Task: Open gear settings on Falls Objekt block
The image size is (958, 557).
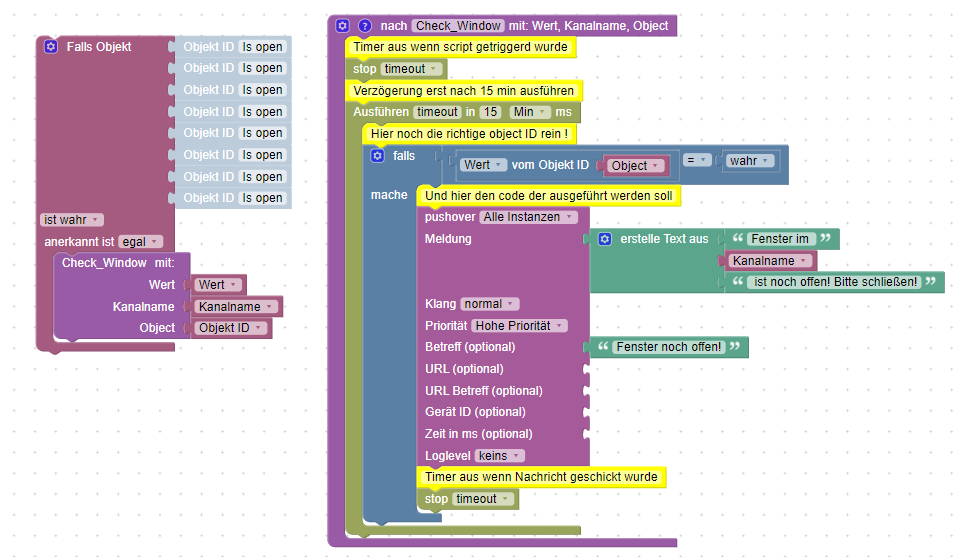Action: (51, 46)
